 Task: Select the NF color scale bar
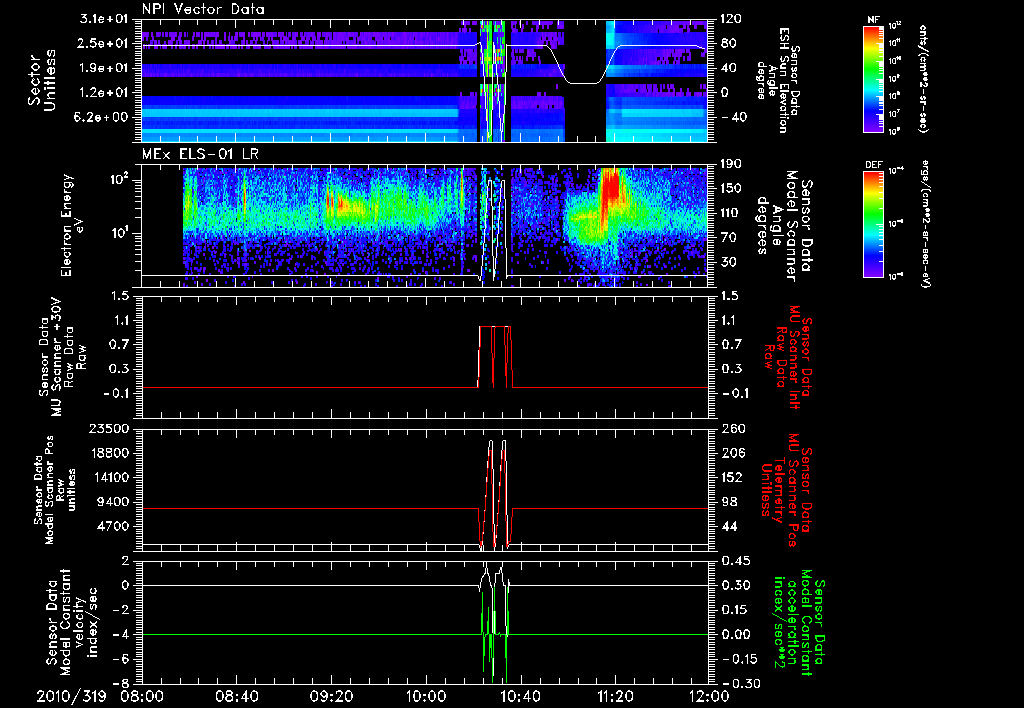[873, 79]
